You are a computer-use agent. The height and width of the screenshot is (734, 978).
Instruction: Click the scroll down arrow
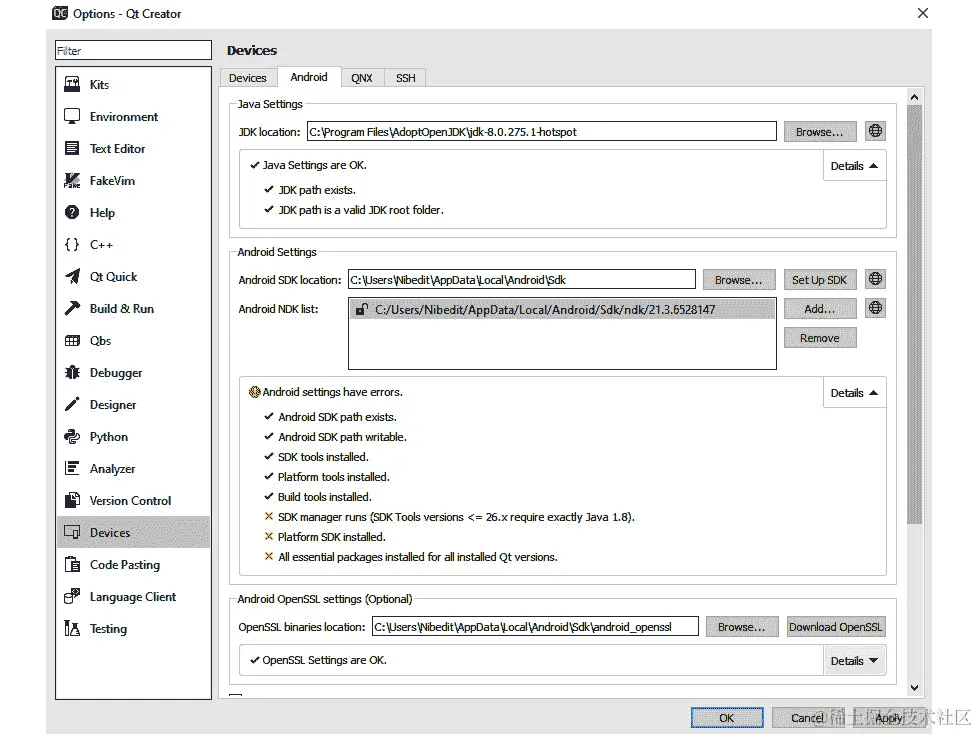(x=914, y=688)
